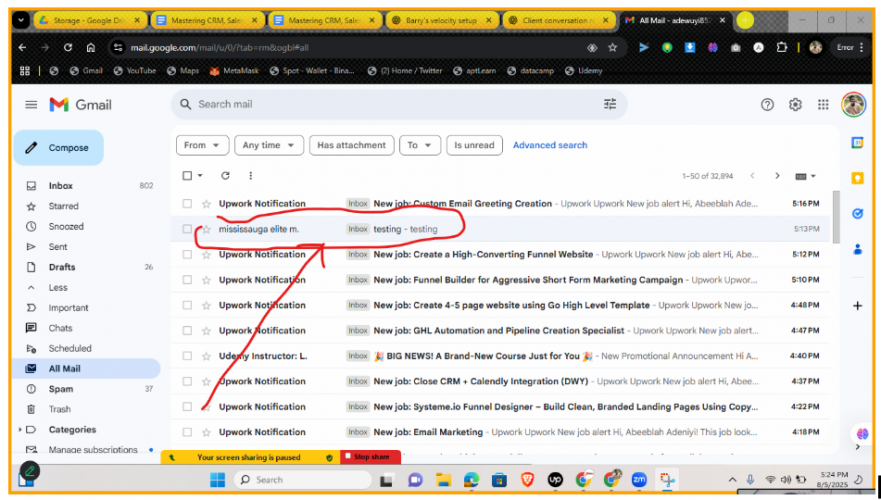This screenshot has height=500, width=881.
Task: Tick checkbox for High-Converting Funnel Website email
Action: (187, 254)
